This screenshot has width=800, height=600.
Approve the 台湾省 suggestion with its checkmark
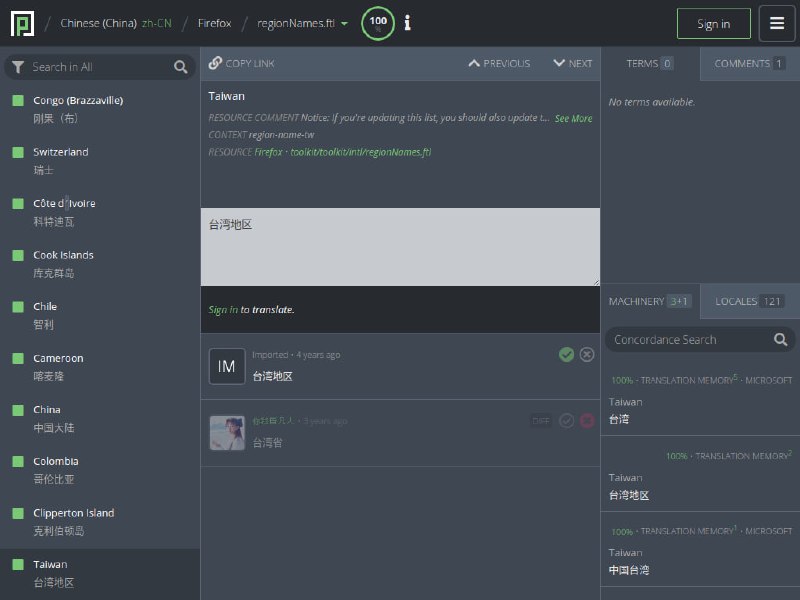[566, 420]
